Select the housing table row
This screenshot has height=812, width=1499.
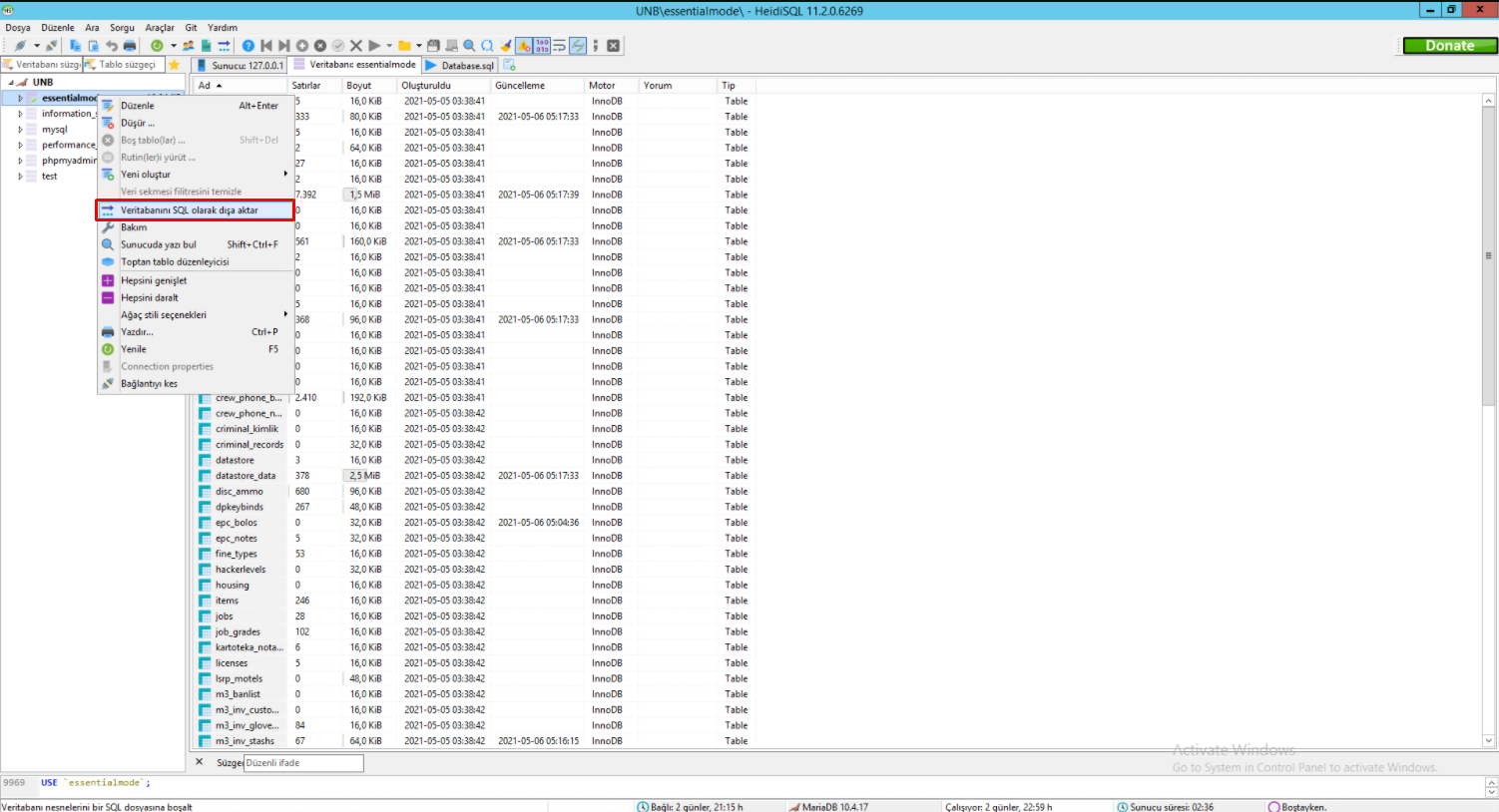click(474, 586)
